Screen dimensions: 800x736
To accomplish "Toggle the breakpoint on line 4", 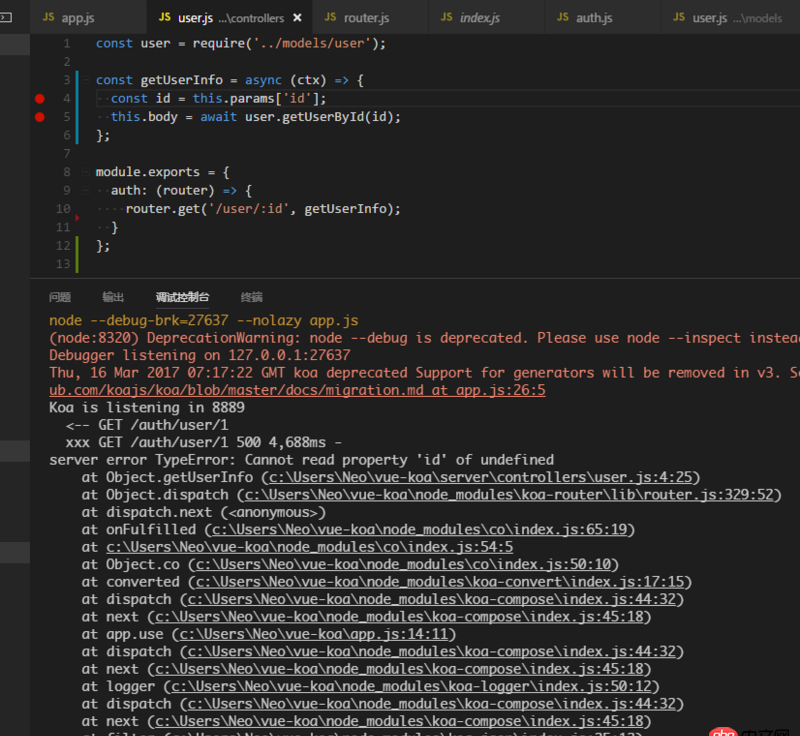I will click(40, 98).
